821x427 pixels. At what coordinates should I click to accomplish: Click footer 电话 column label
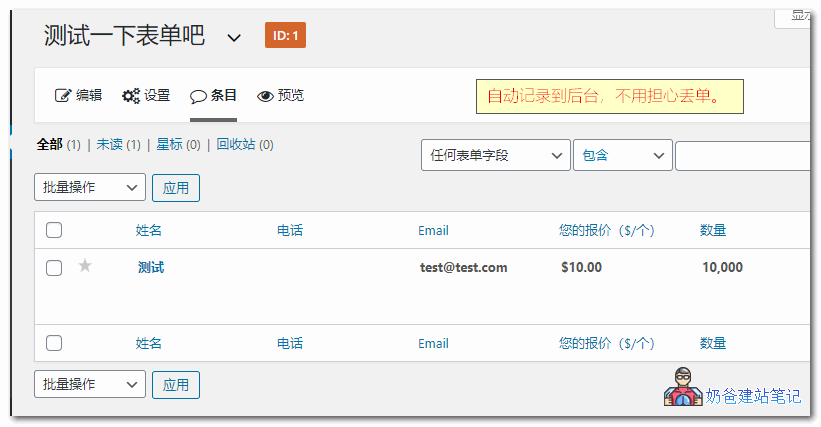coord(290,343)
